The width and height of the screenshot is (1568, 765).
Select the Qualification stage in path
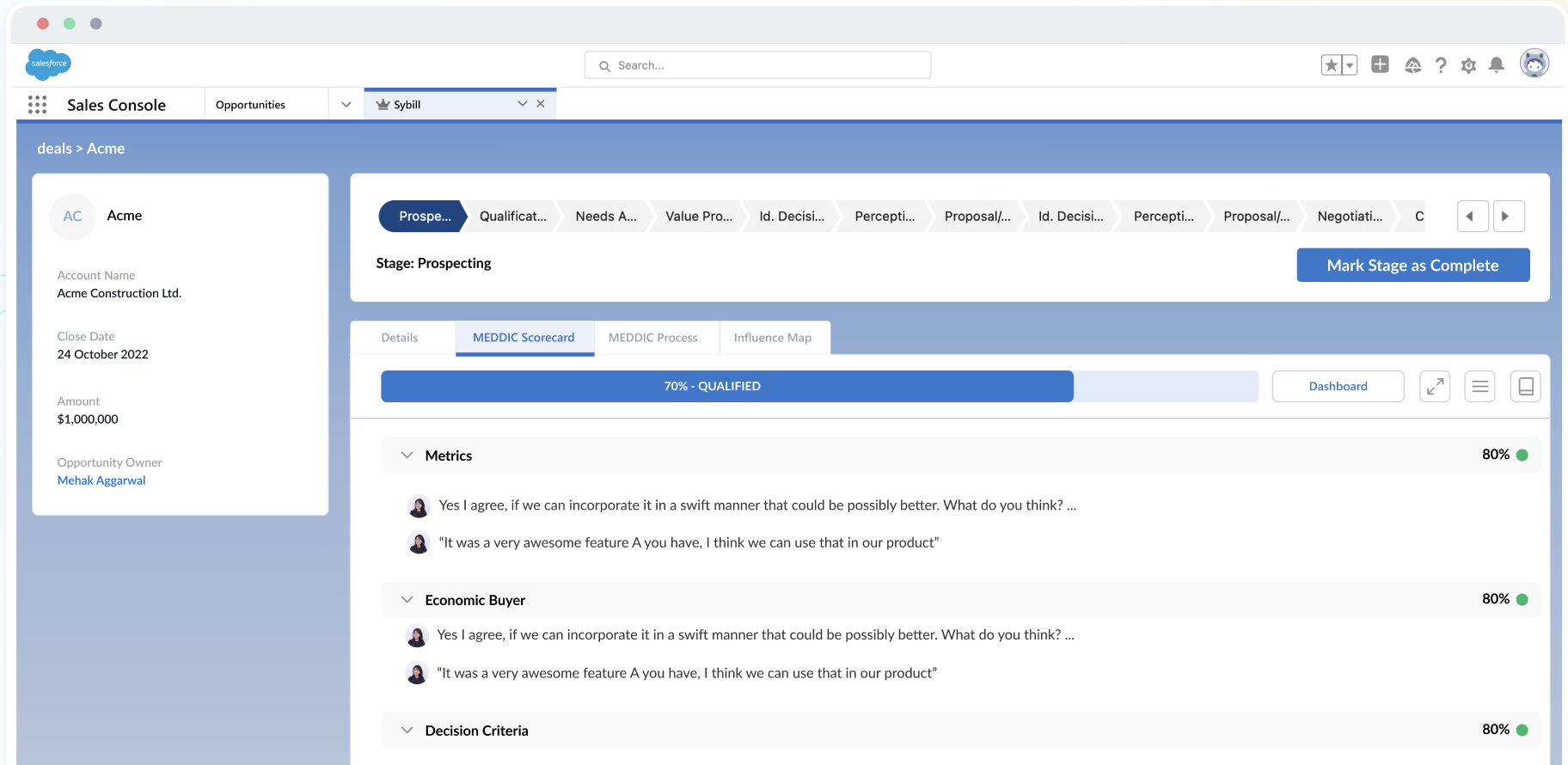coord(512,217)
